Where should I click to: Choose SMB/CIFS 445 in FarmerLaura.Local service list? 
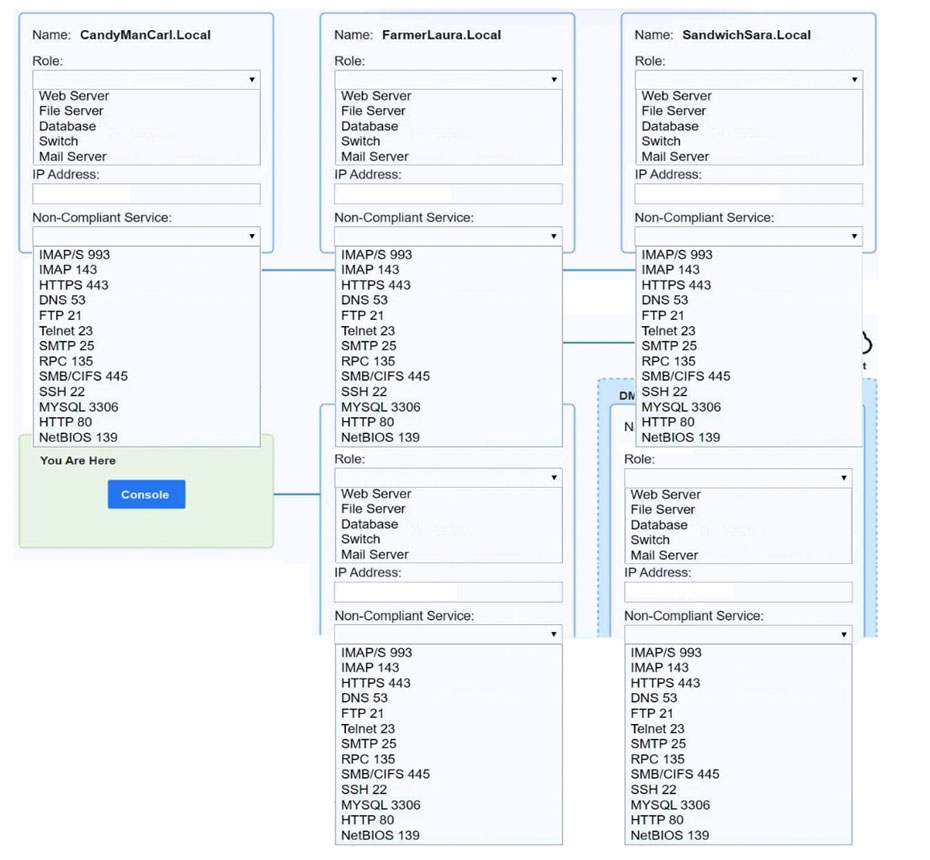(x=385, y=376)
